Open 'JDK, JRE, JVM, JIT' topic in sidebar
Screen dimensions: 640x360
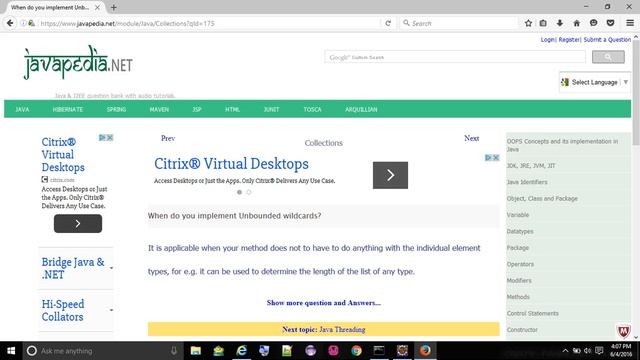(x=531, y=166)
